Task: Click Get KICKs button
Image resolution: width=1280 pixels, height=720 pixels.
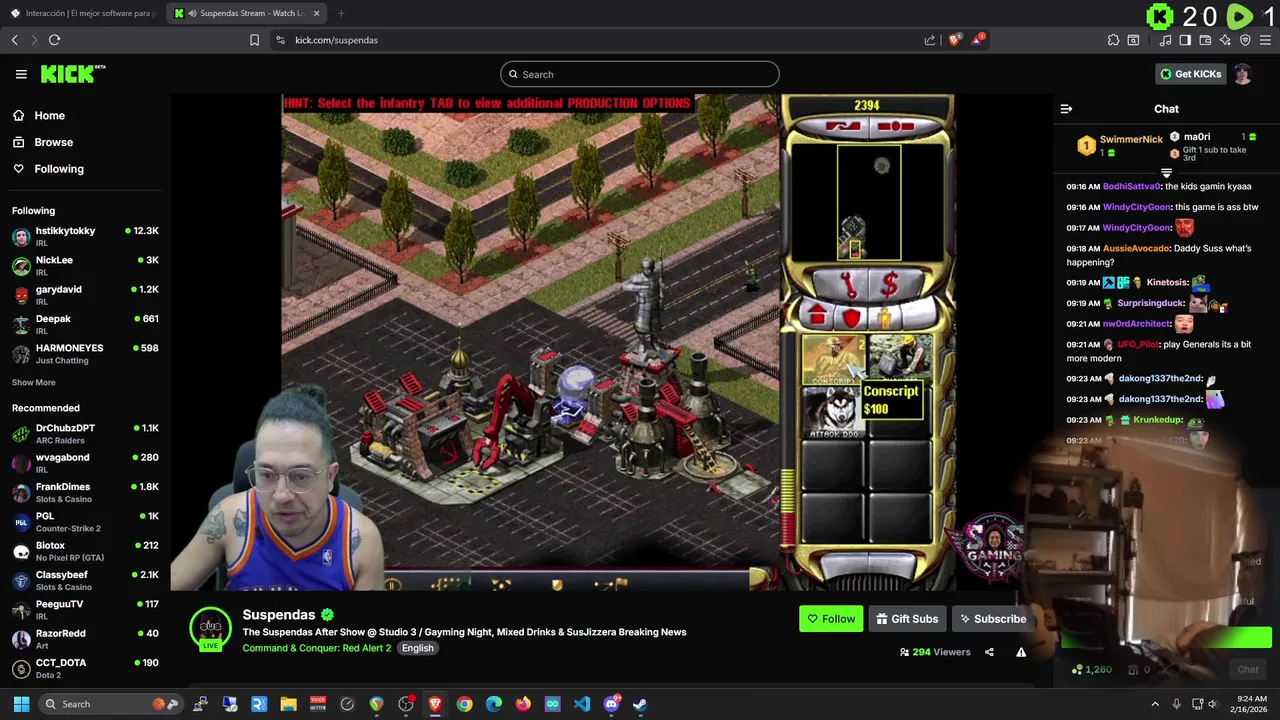Action: coord(1190,74)
